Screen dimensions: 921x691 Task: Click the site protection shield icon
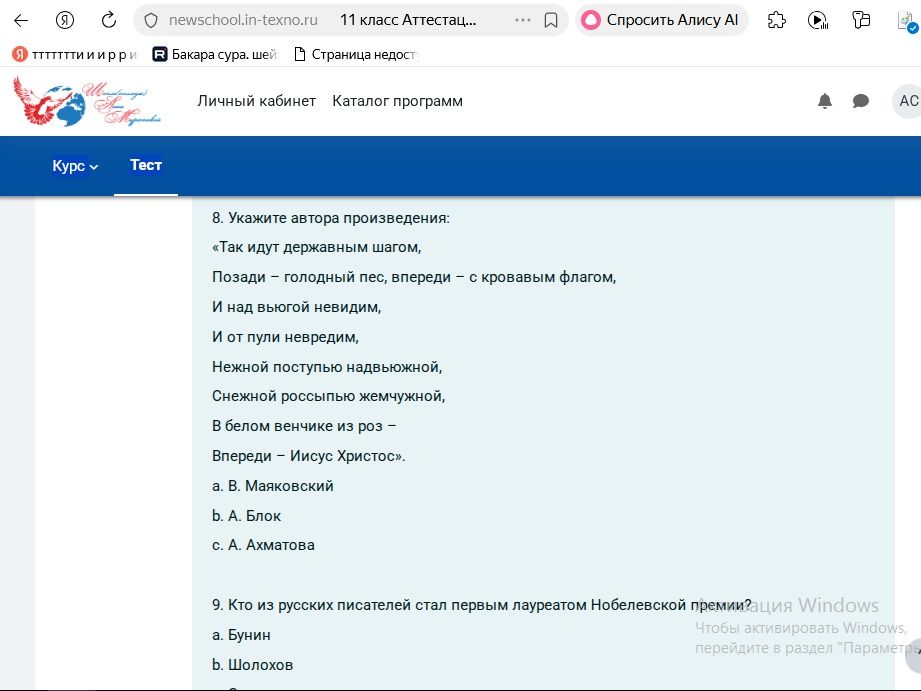[x=151, y=21]
